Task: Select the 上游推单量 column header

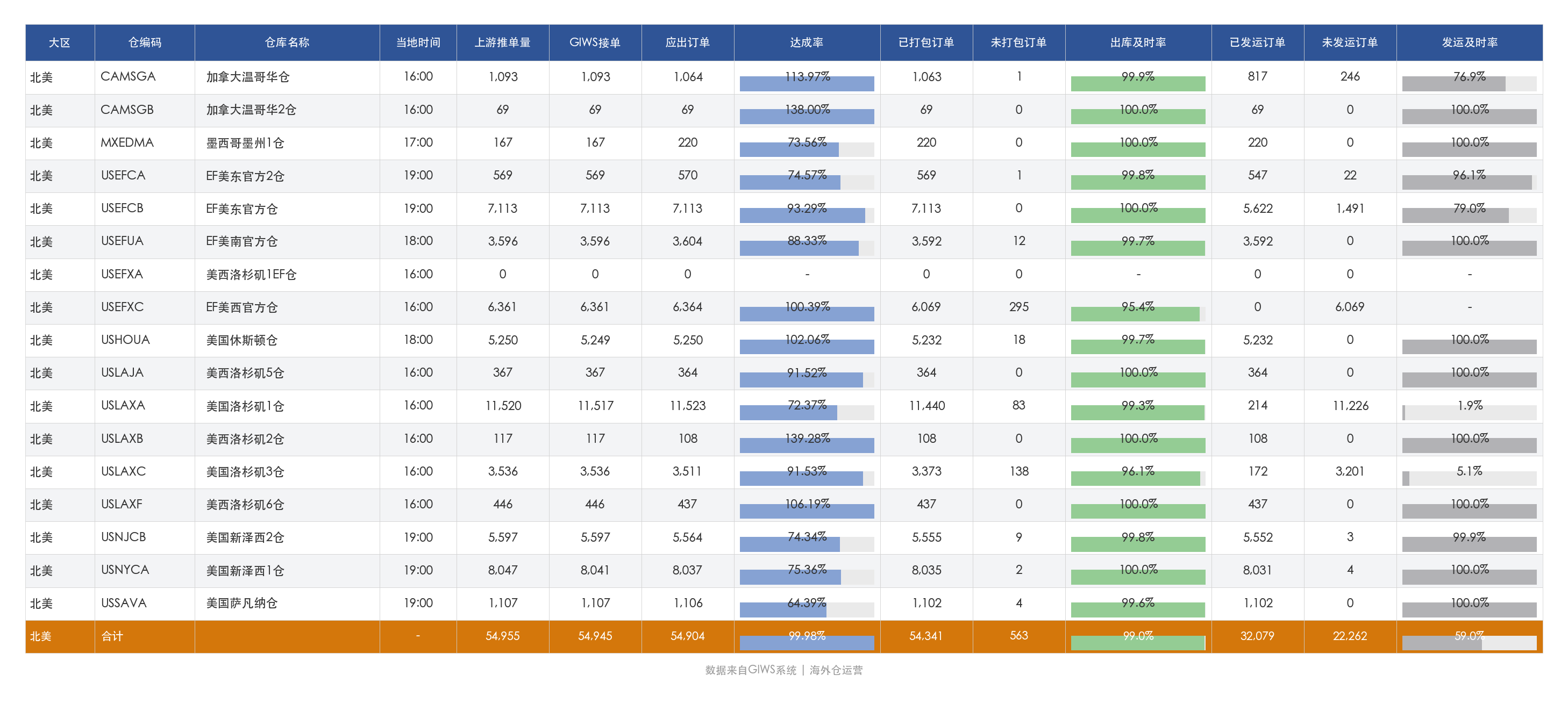Action: pyautogui.click(x=503, y=42)
